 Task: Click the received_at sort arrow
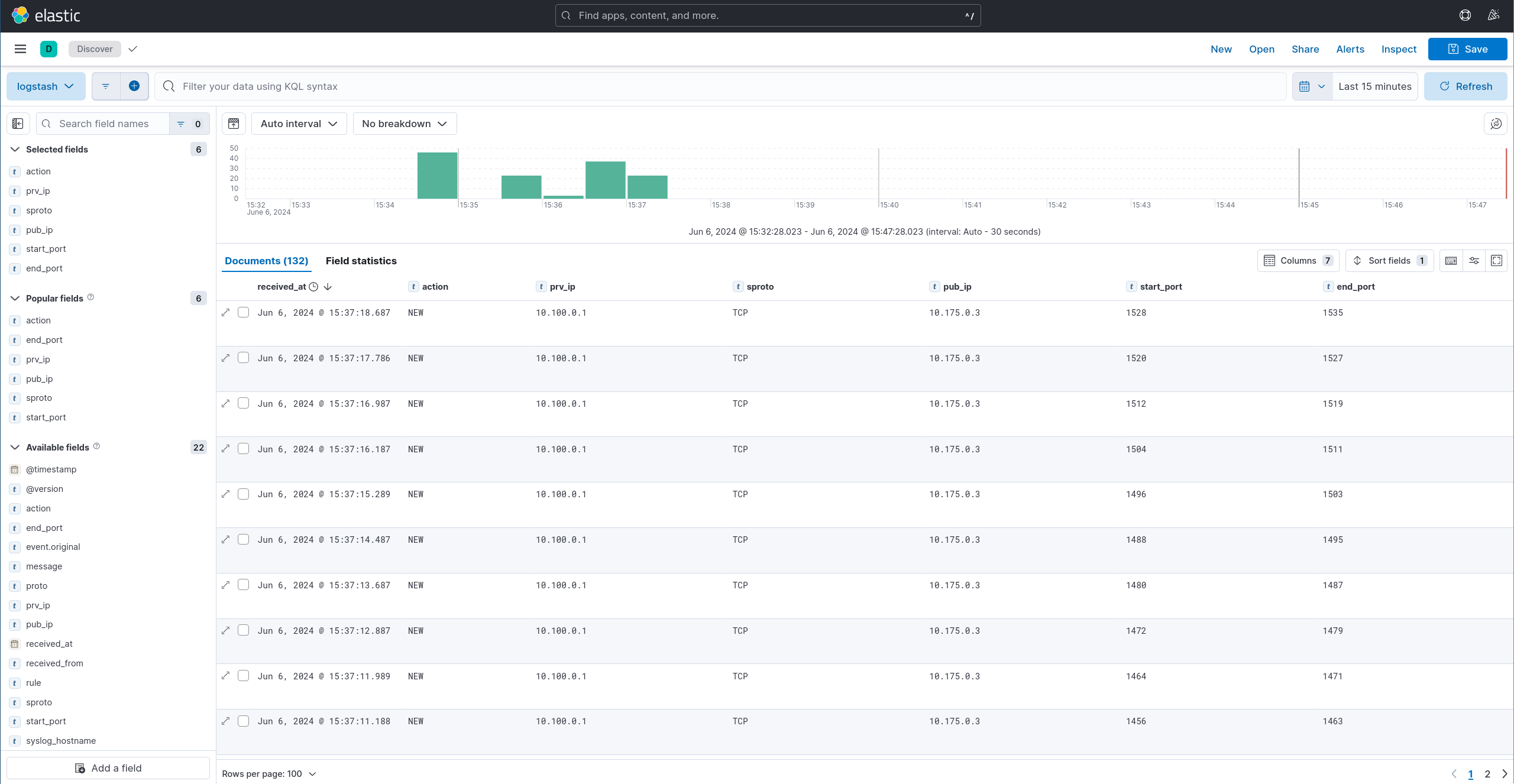(x=328, y=287)
